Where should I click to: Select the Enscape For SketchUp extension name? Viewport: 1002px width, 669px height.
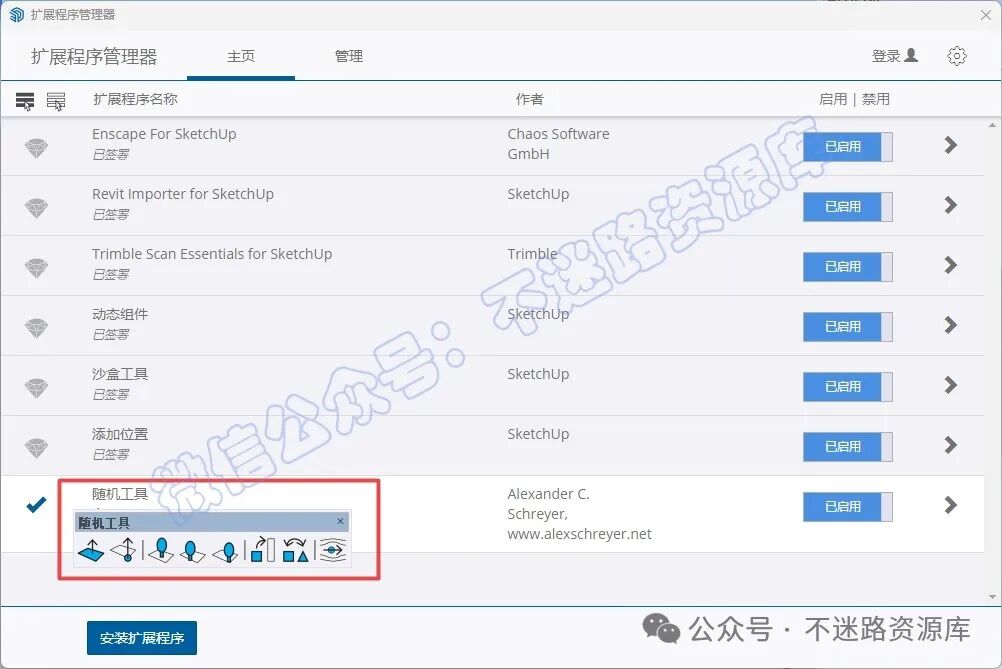[x=164, y=134]
